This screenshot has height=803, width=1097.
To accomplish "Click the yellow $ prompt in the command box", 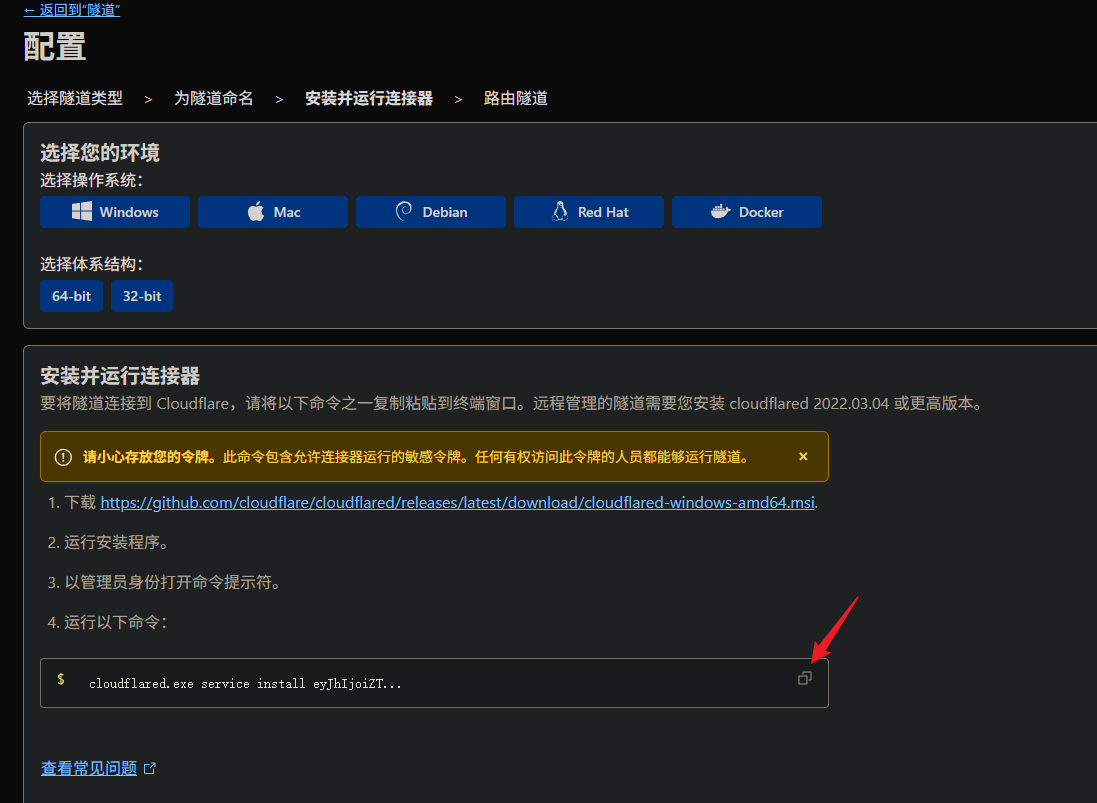I will click(x=61, y=680).
